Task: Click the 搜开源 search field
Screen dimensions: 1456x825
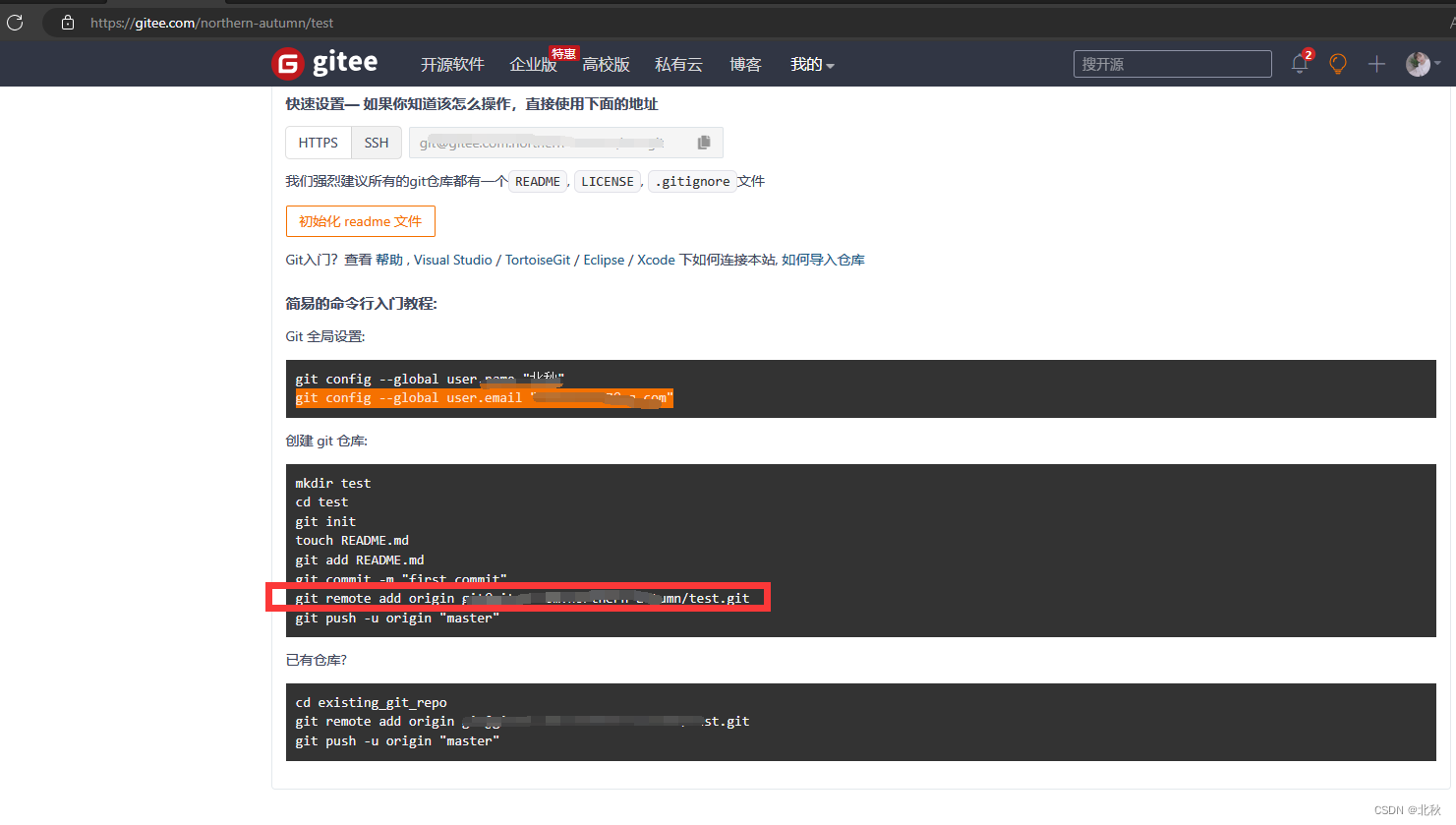Action: 1172,63
